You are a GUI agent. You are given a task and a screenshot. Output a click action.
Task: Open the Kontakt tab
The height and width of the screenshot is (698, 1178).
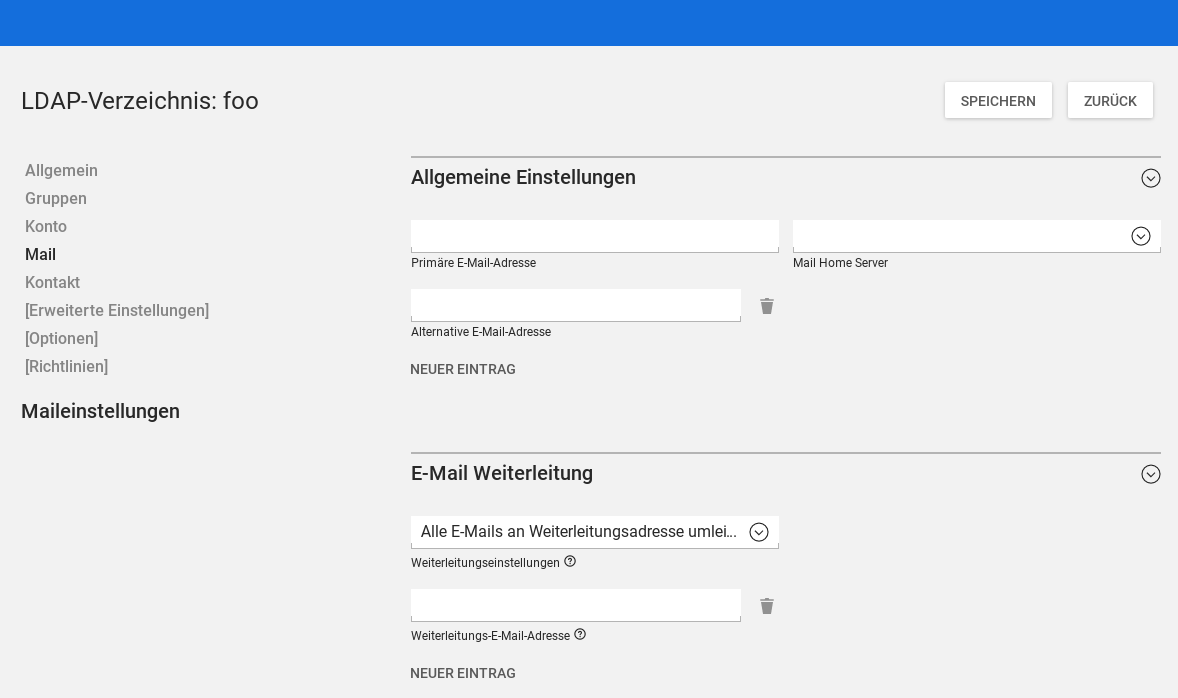52,283
